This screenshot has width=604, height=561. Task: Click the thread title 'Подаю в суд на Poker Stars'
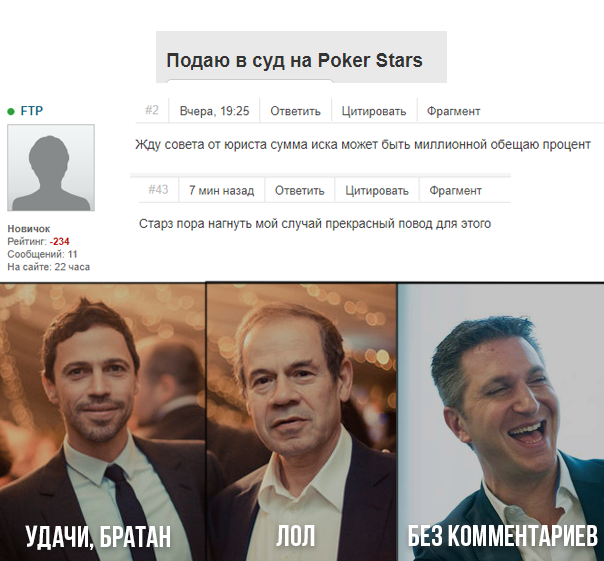294,60
